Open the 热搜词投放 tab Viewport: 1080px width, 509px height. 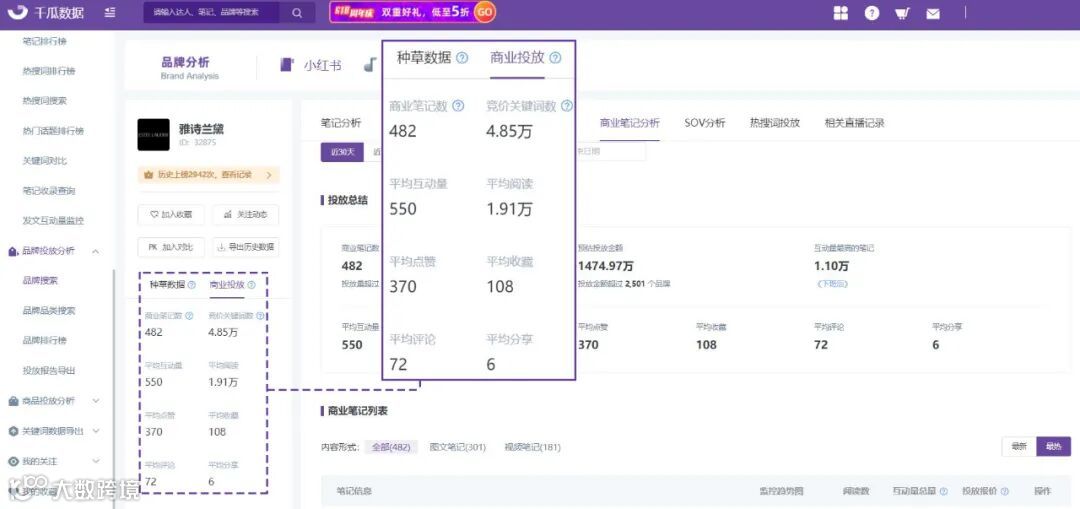(775, 123)
